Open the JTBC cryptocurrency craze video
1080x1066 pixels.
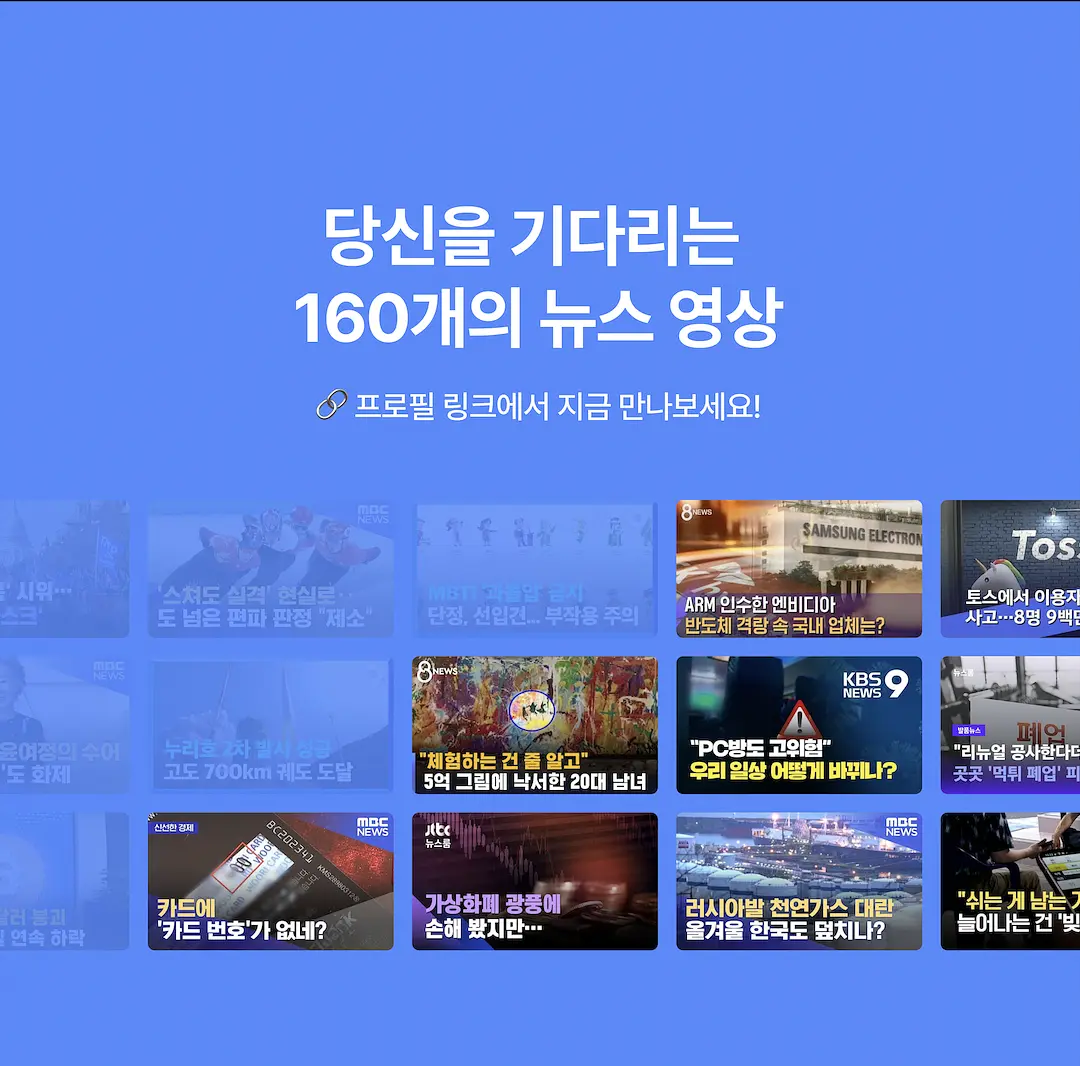pyautogui.click(x=534, y=881)
